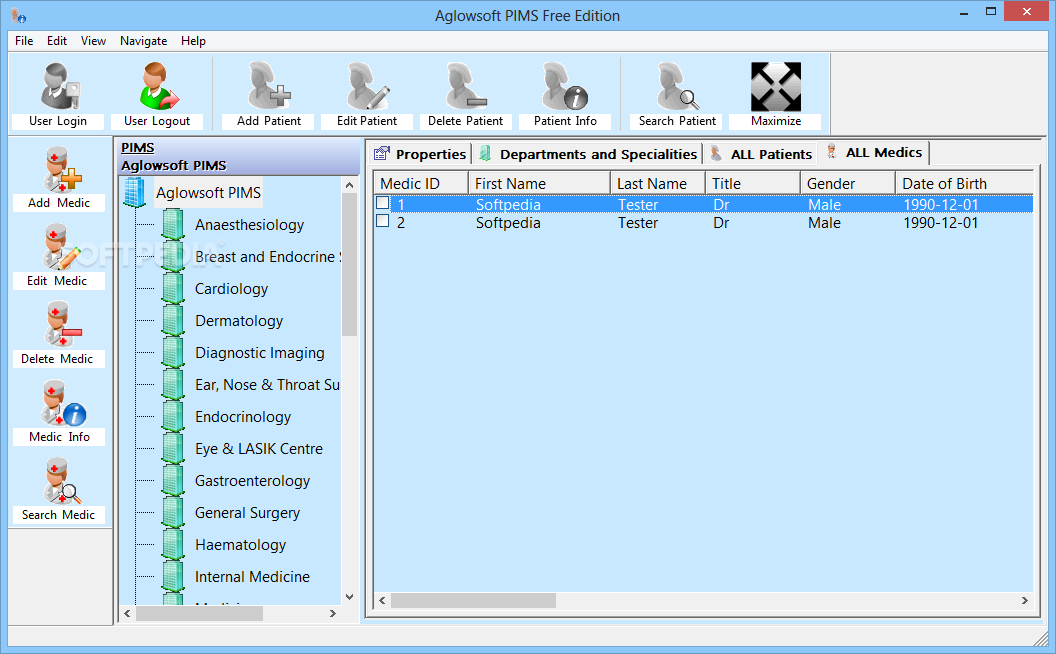Click tree horizontal scrollbar right arrow

click(x=333, y=613)
